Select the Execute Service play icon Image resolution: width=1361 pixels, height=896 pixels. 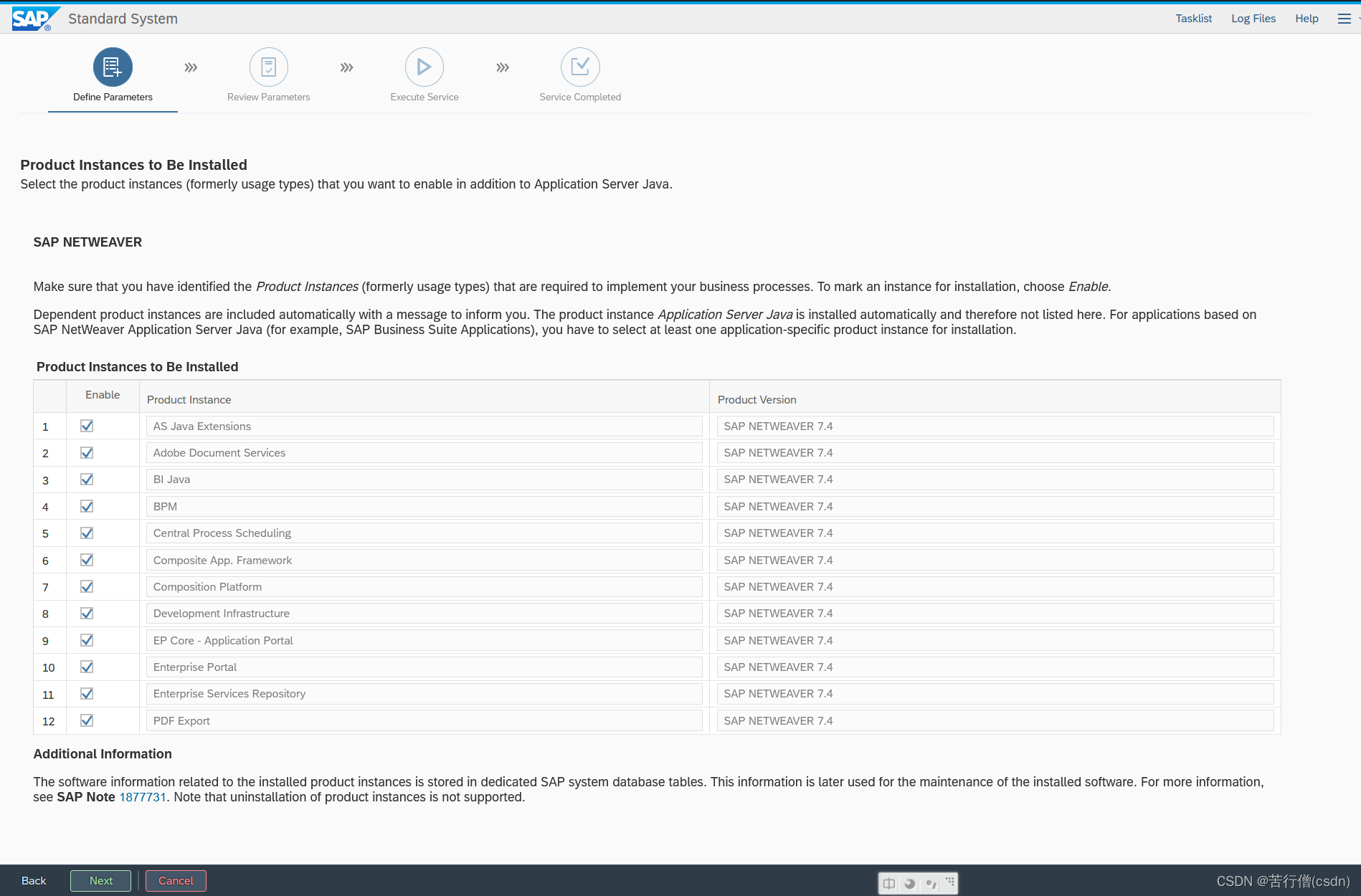tap(425, 67)
